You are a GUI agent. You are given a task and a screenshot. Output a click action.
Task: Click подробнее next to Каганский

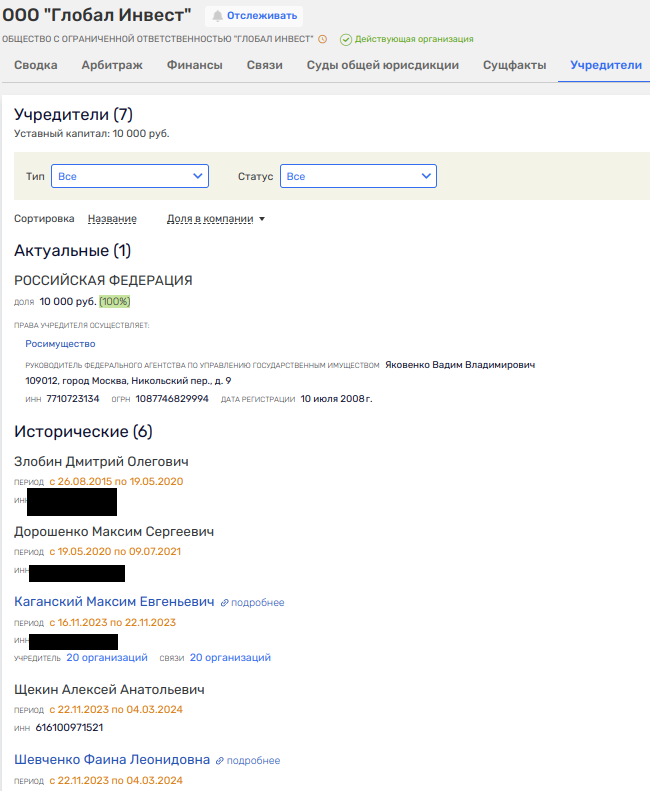click(x=257, y=603)
